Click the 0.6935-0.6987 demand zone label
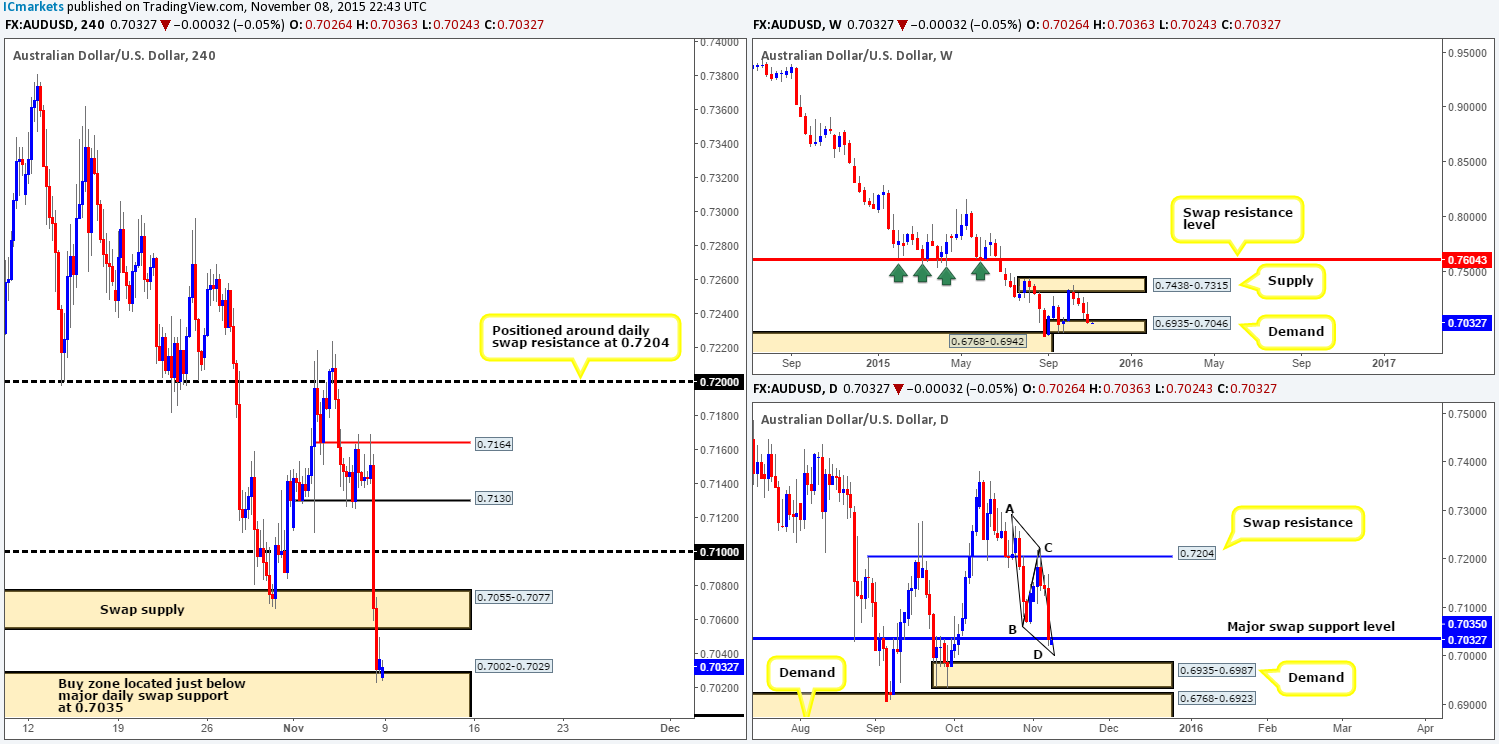 (x=1218, y=668)
